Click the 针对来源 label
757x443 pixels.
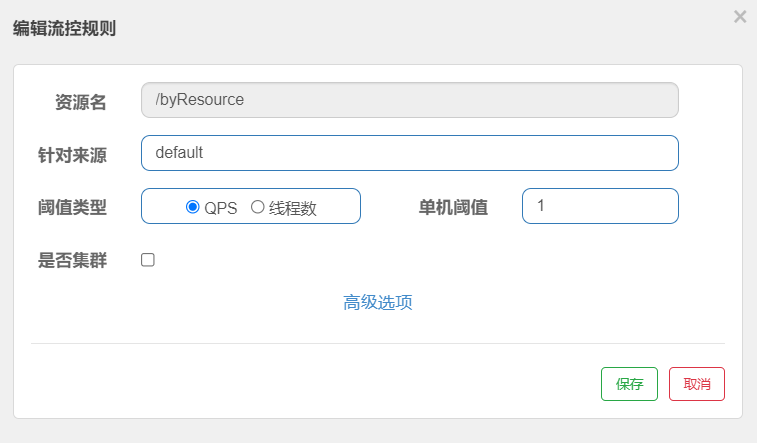(x=72, y=155)
